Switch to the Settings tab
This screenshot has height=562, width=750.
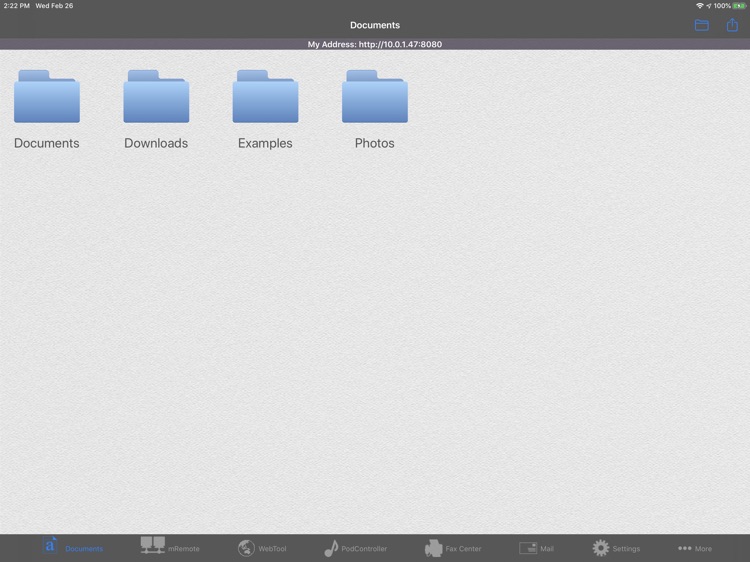616,548
